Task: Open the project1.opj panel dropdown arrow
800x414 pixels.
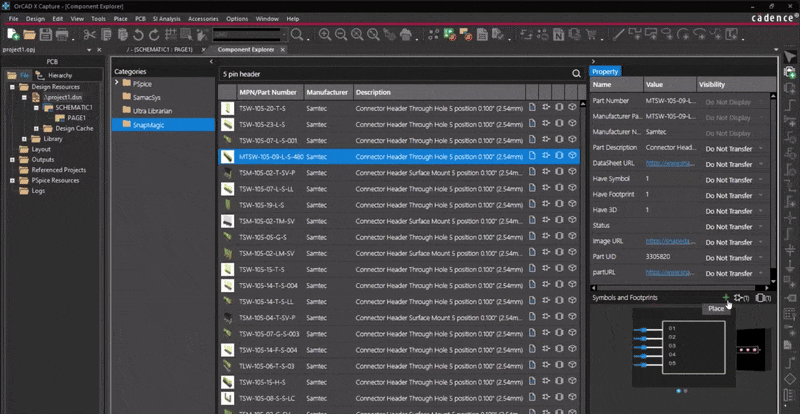Action: coord(89,50)
